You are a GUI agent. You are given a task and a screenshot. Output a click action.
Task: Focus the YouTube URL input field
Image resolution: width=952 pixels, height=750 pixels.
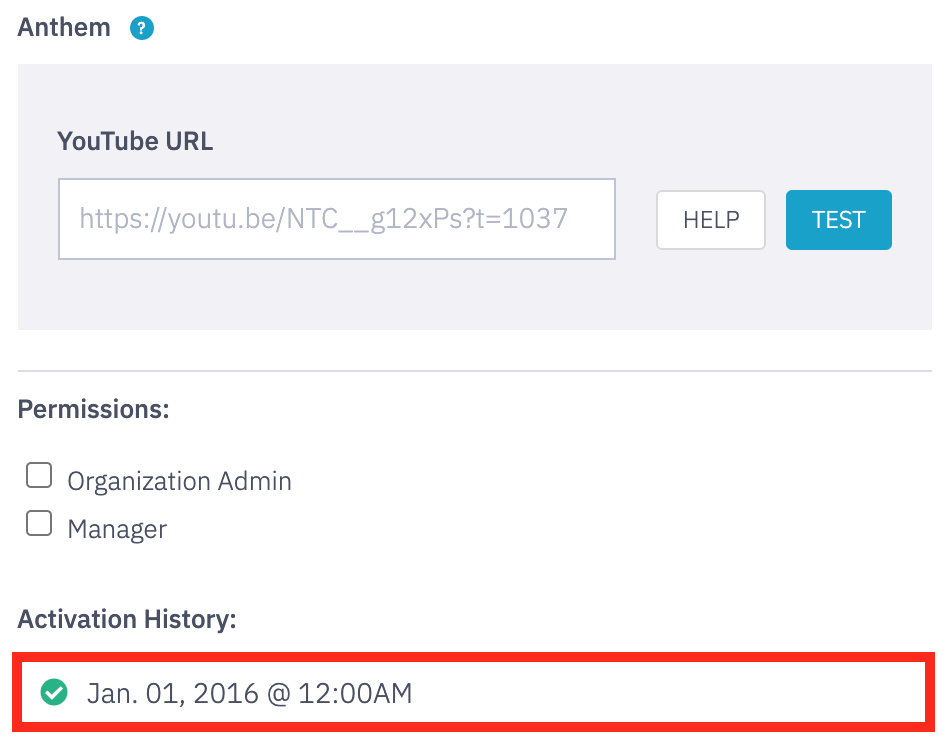pos(337,219)
